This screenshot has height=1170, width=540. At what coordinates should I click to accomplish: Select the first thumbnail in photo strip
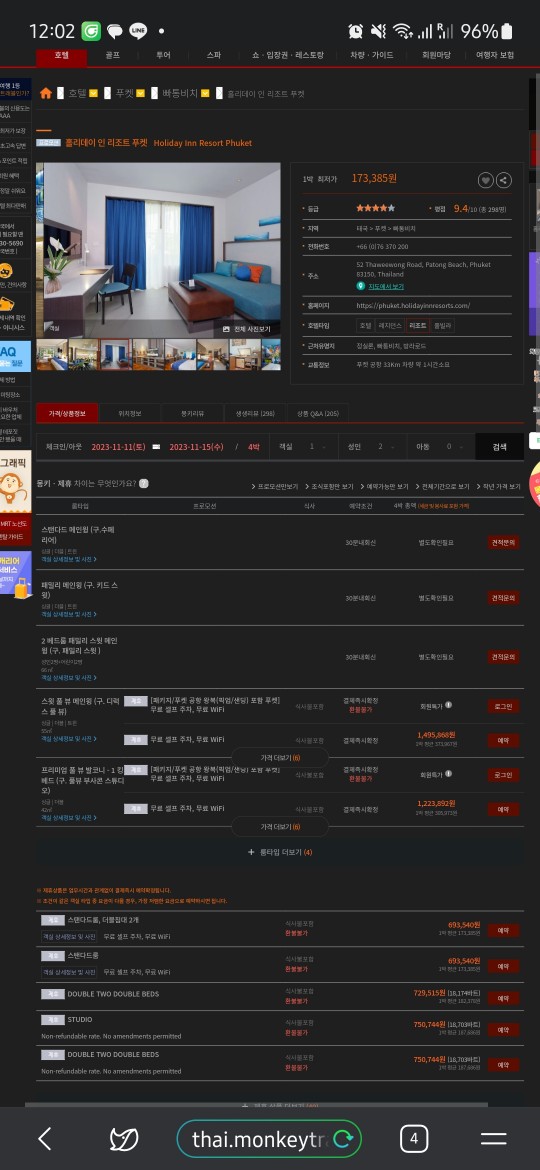tap(51, 354)
